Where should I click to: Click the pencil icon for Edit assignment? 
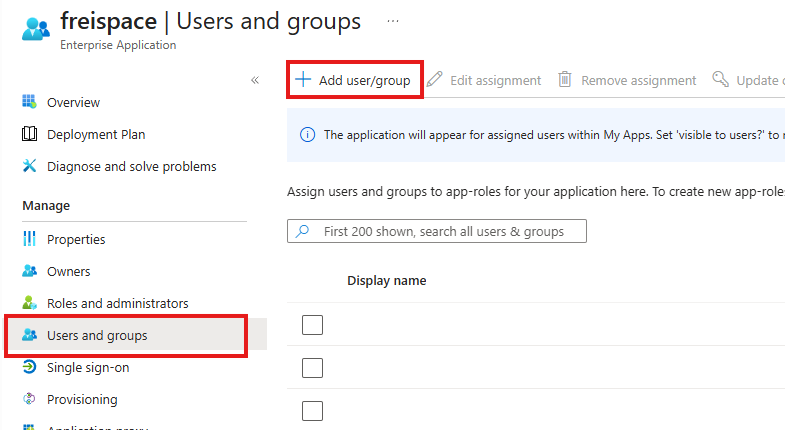point(435,79)
